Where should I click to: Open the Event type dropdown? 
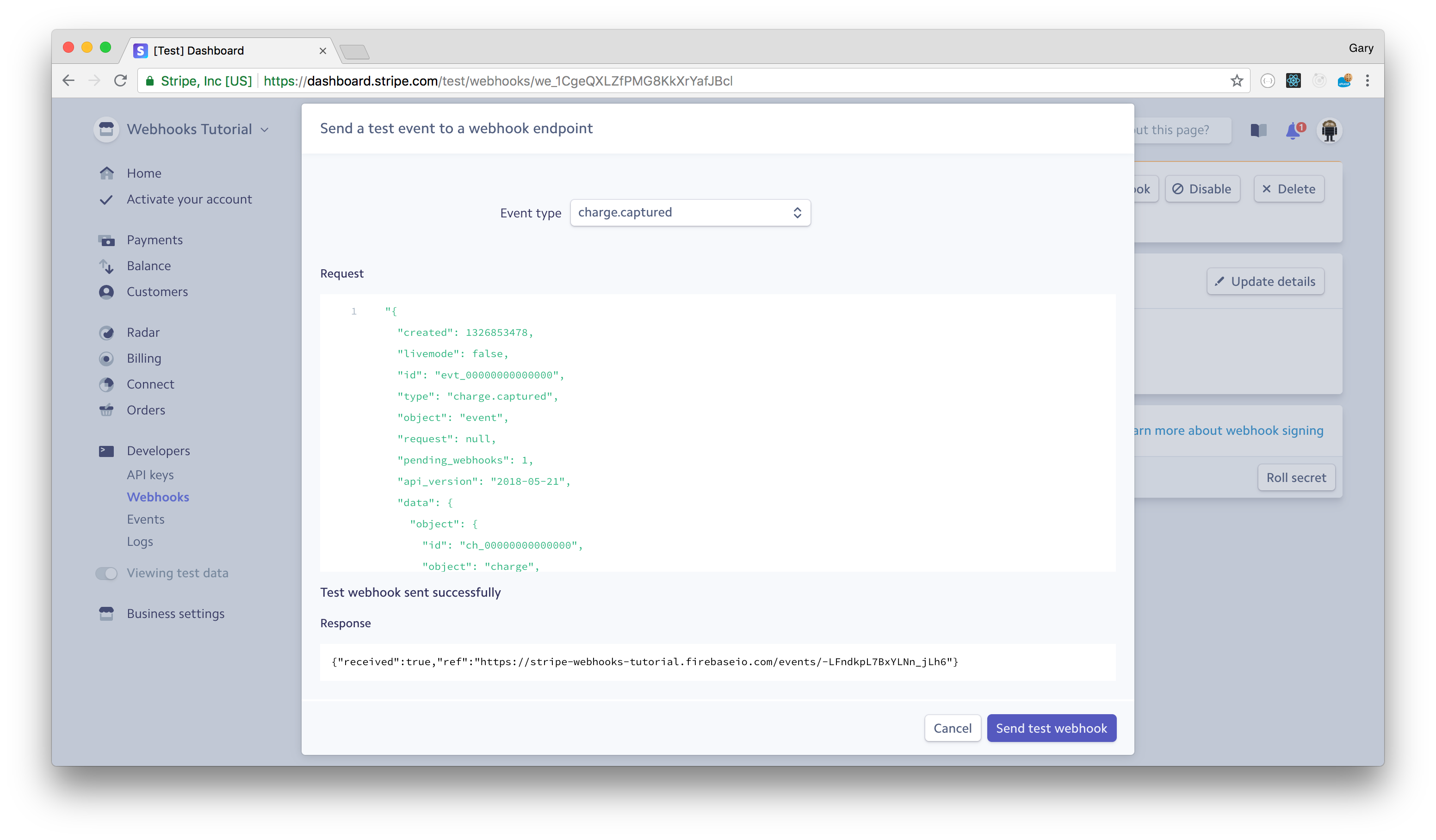pos(689,213)
